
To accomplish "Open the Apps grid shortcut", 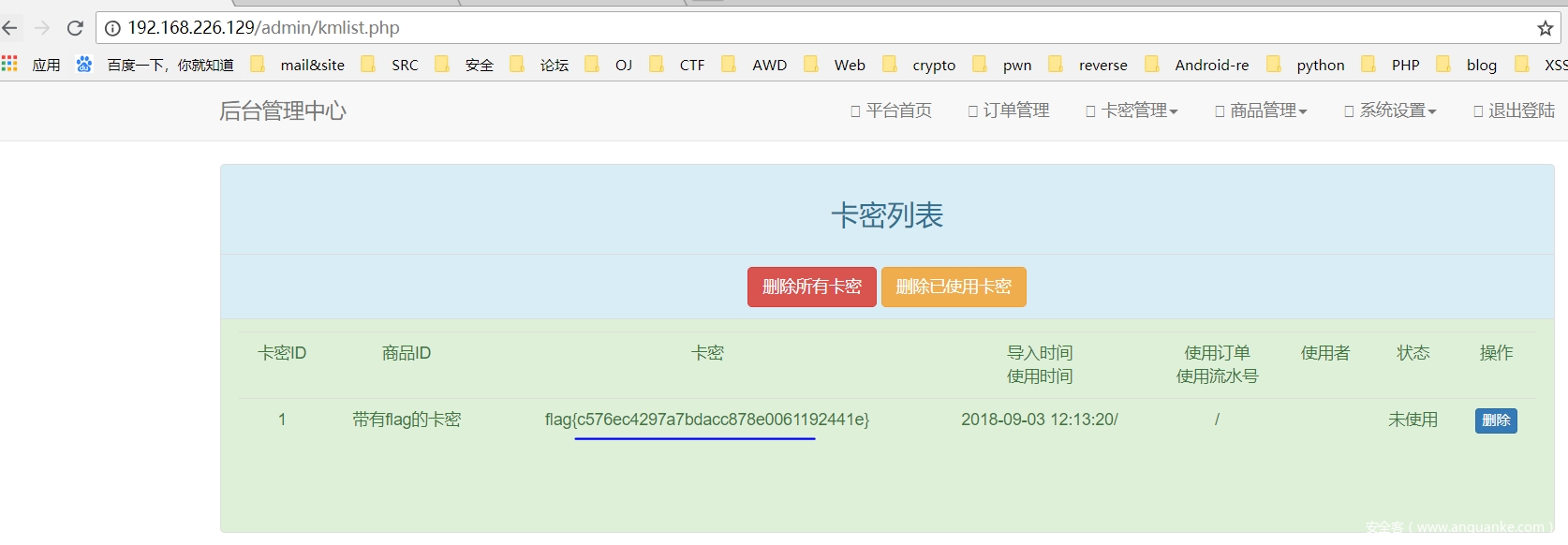I will (10, 64).
